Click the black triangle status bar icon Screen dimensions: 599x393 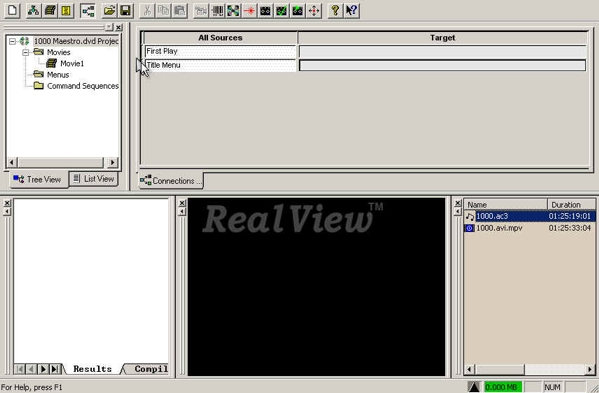tap(474, 387)
